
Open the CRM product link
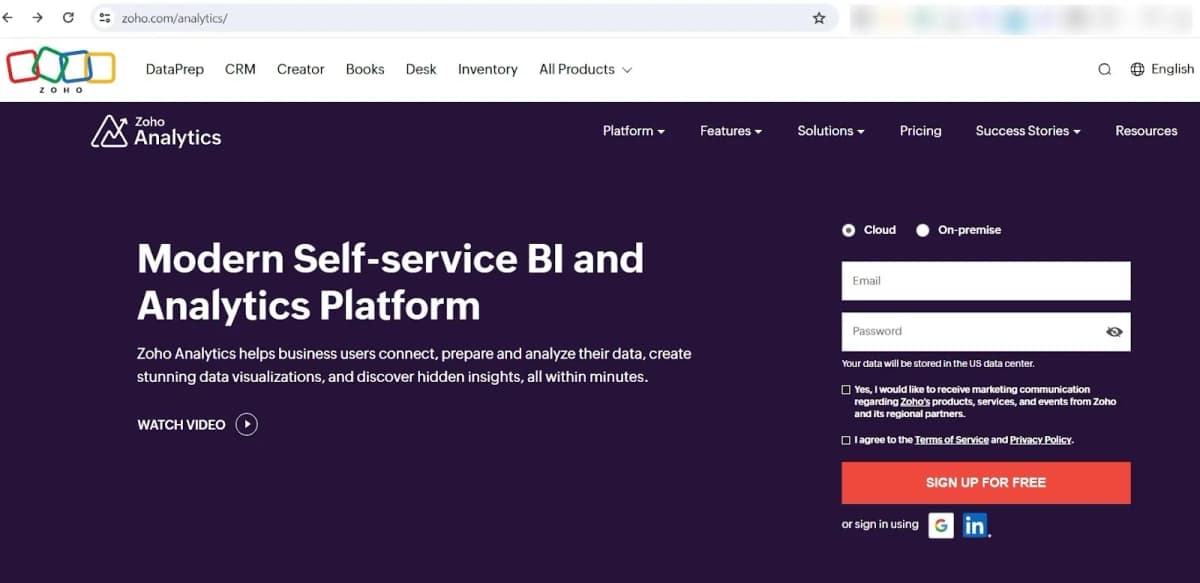tap(240, 69)
